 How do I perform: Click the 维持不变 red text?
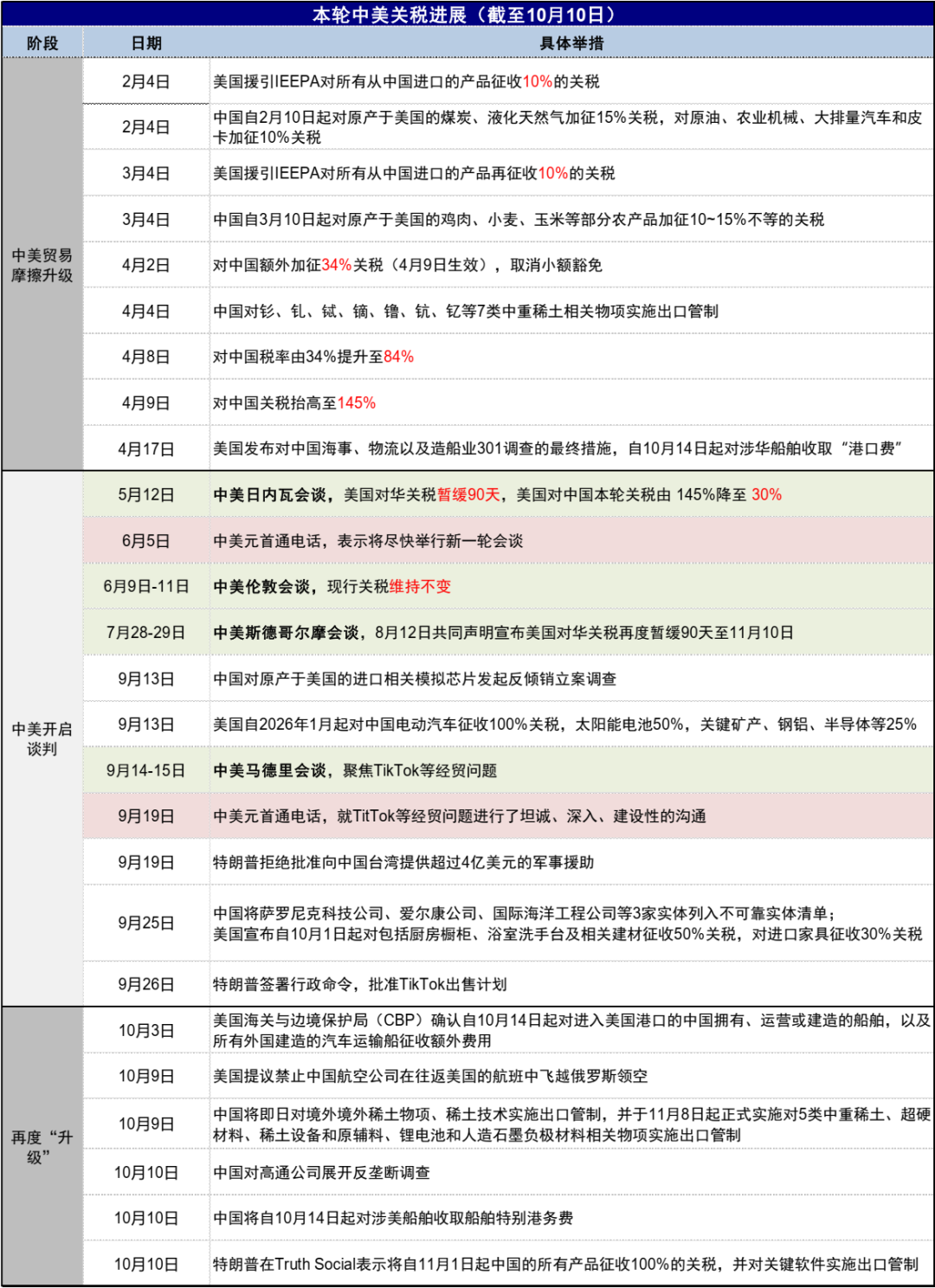tap(422, 586)
